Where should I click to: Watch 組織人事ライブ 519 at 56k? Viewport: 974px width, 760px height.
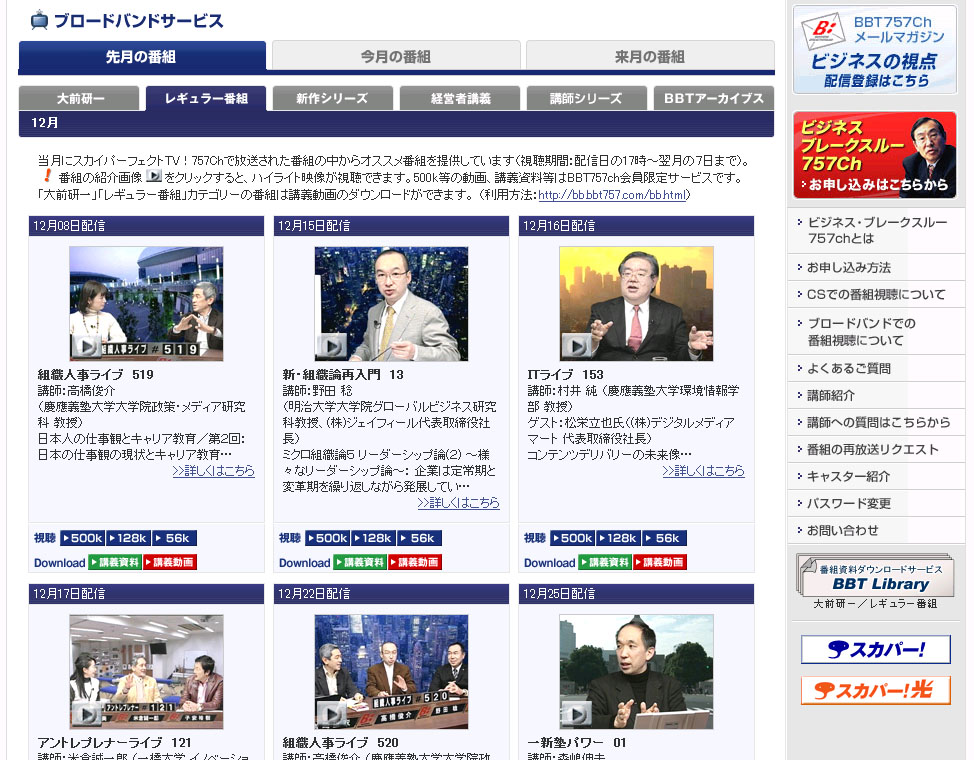[x=174, y=538]
